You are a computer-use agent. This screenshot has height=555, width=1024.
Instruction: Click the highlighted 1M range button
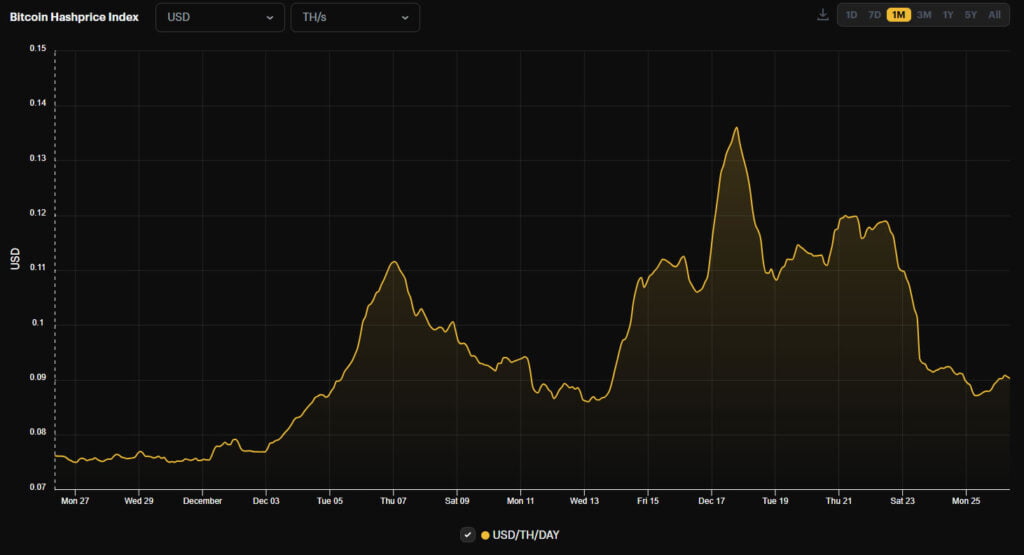click(898, 15)
